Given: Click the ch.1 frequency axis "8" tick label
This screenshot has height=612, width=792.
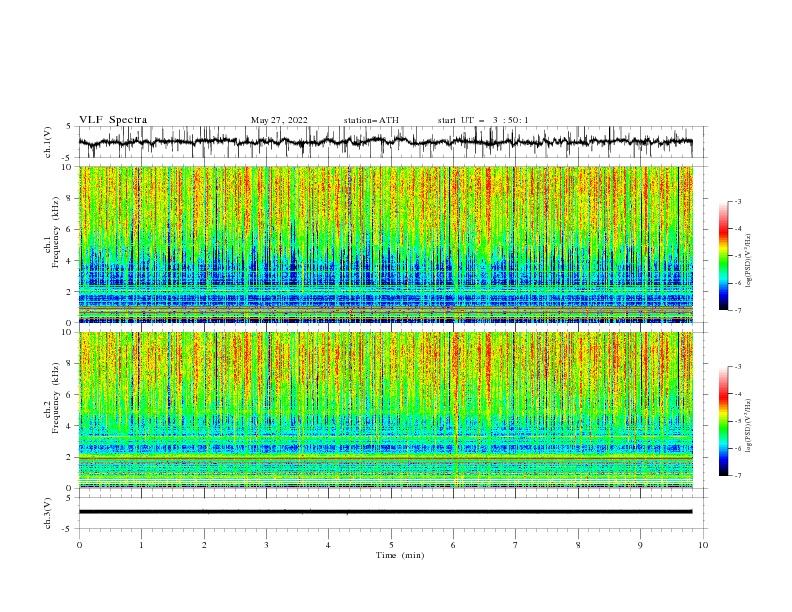Looking at the screenshot, I should pos(69,198).
